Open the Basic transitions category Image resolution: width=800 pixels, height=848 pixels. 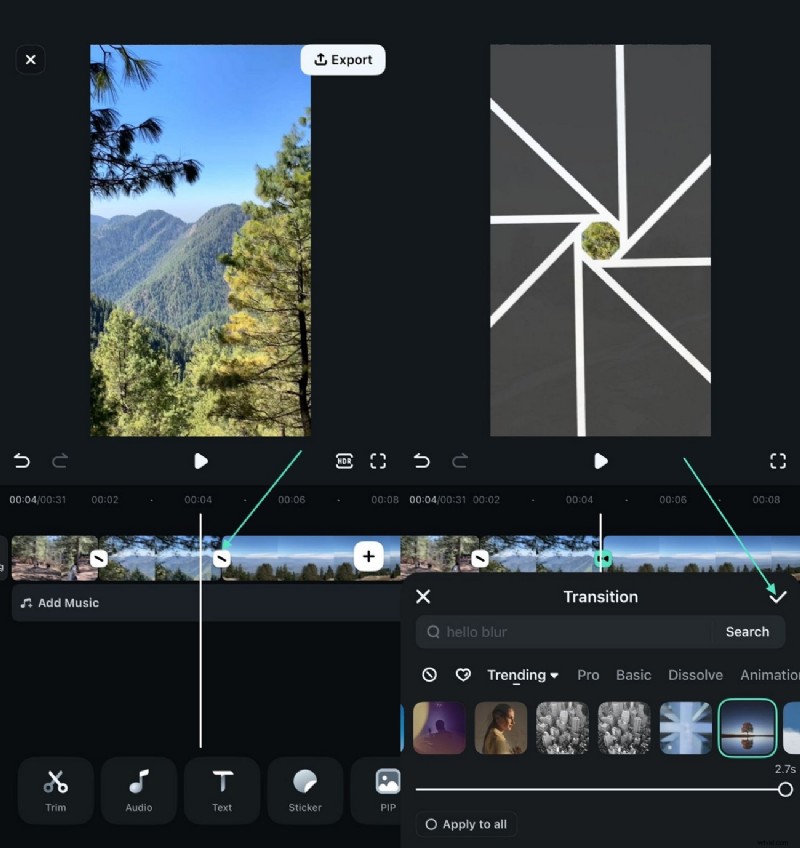coord(633,675)
